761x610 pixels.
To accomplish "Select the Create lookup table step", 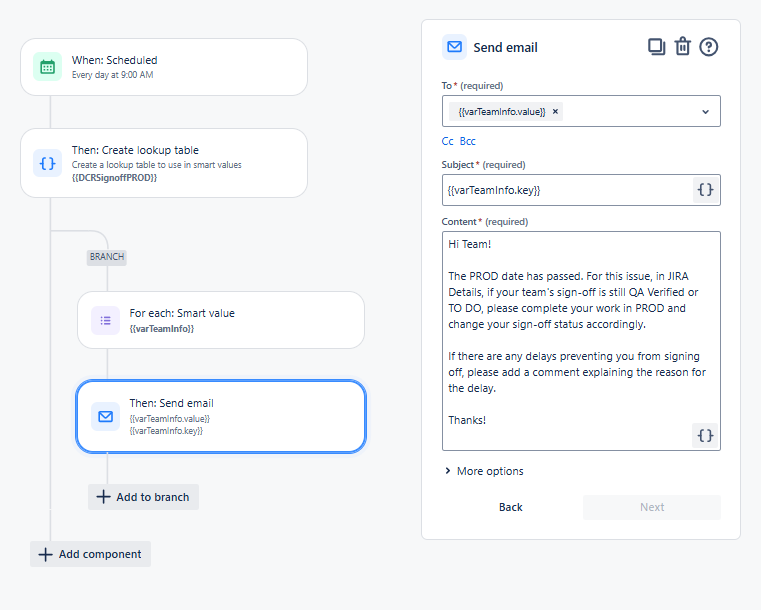I will 164,163.
